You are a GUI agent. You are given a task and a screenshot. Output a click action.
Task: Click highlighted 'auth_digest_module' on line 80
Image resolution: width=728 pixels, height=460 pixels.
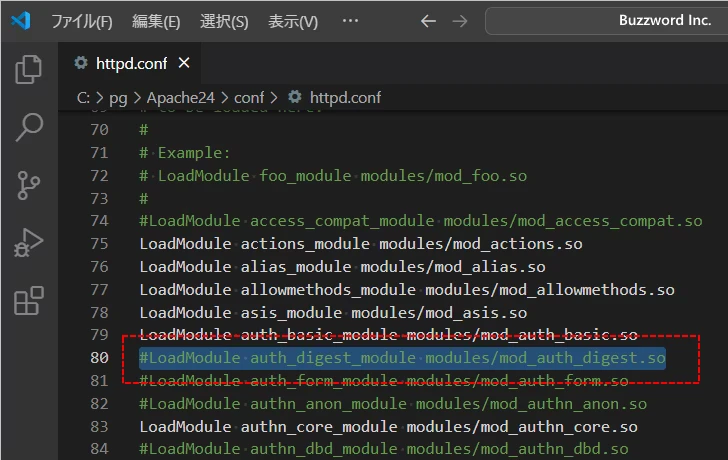(x=333, y=358)
